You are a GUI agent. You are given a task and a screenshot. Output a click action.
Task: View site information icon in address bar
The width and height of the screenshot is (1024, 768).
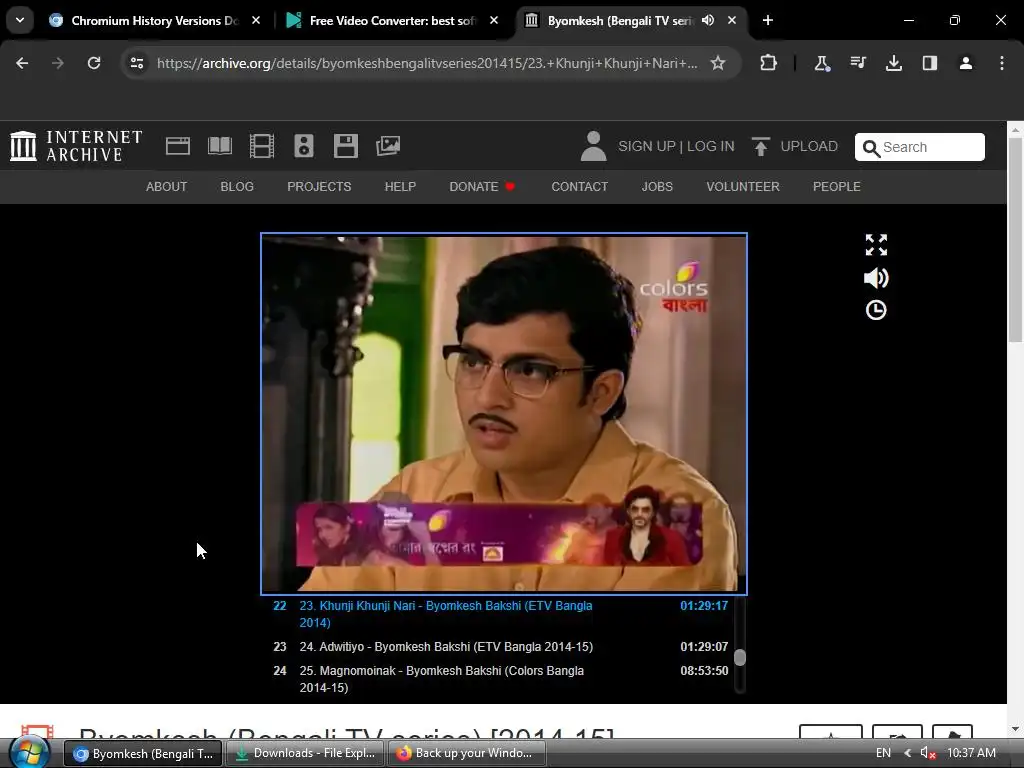[136, 63]
